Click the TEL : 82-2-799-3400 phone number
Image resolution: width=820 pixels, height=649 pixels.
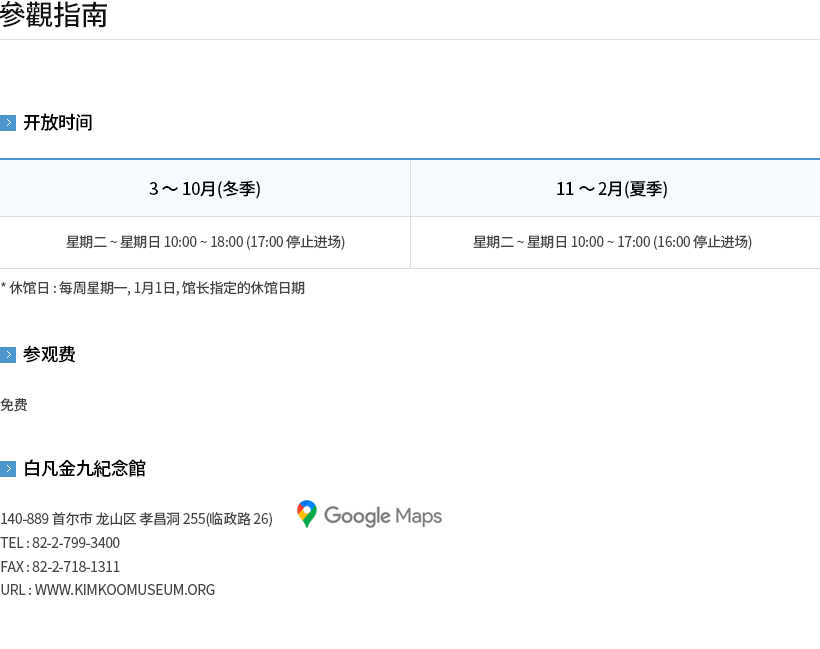[60, 542]
